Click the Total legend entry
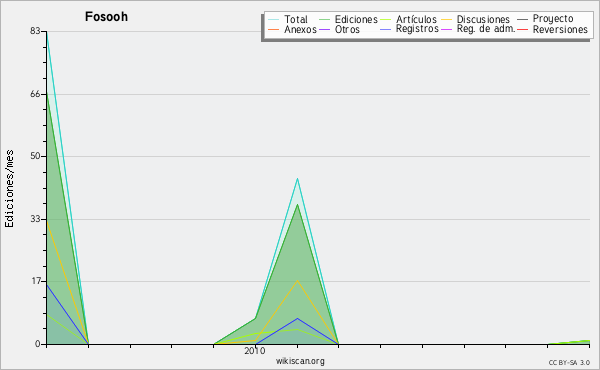This screenshot has height=370, width=600. point(296,19)
